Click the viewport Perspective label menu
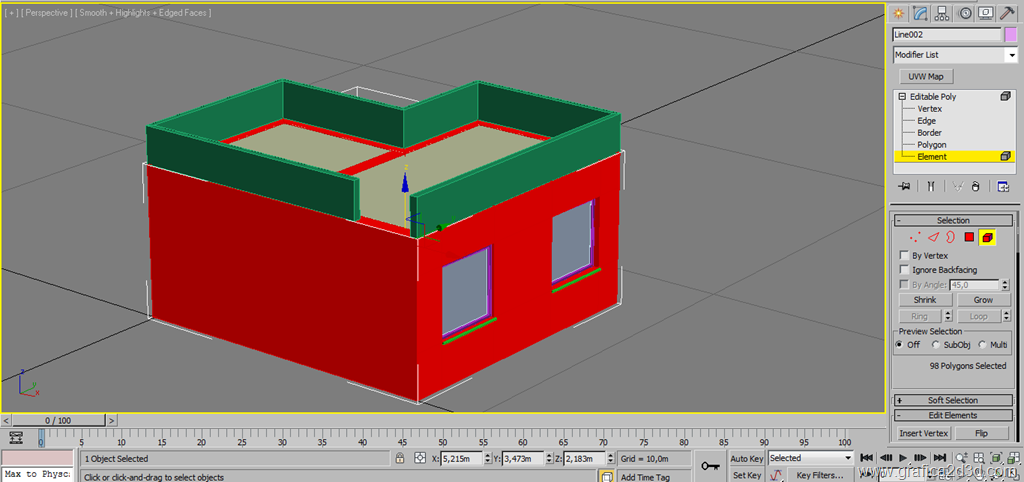 point(46,13)
